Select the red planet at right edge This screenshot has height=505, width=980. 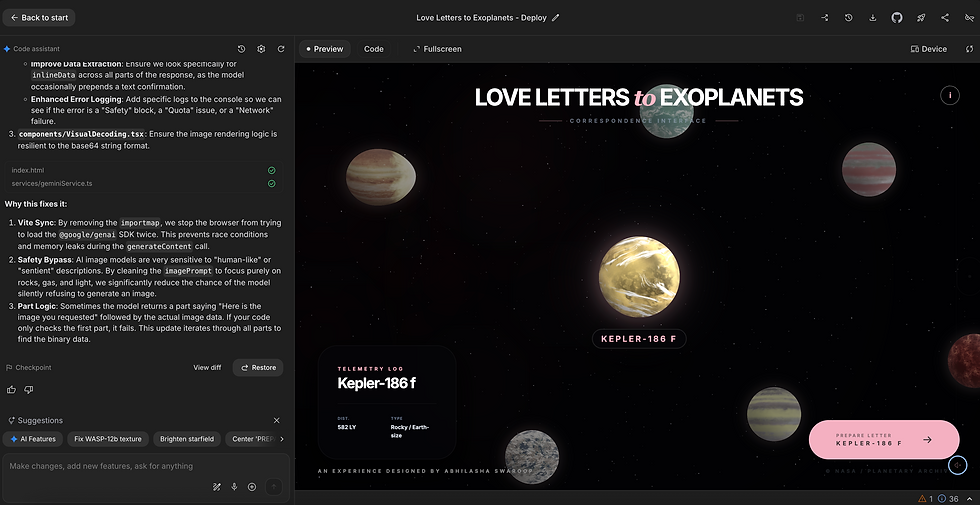(x=964, y=361)
